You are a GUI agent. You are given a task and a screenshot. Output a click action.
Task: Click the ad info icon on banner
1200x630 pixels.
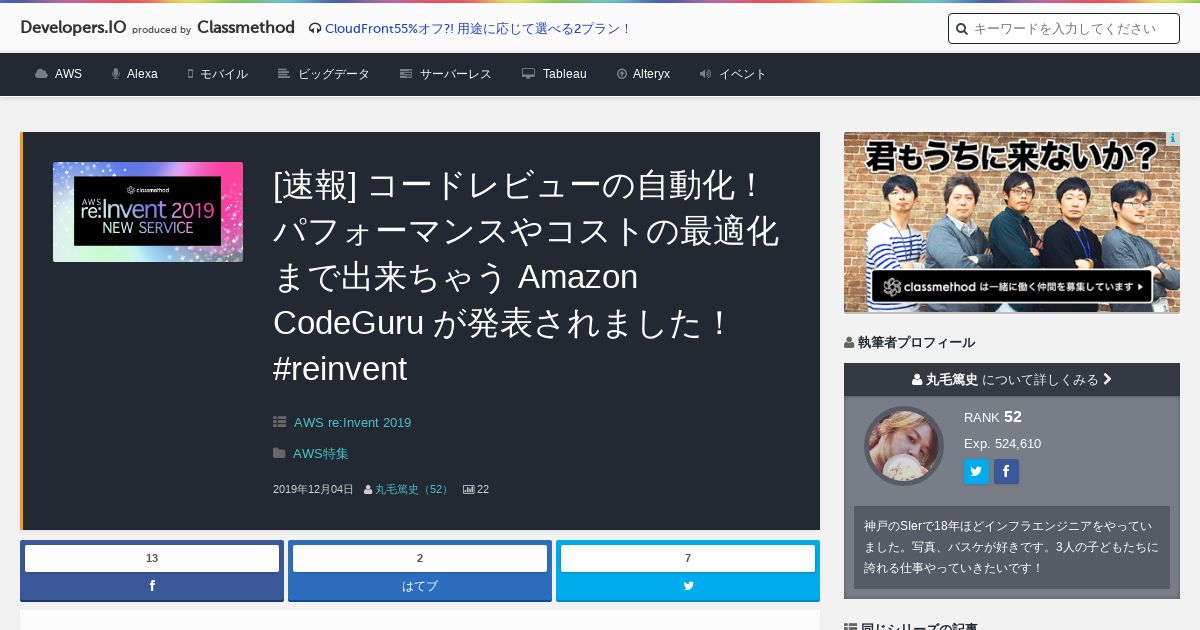pos(1172,139)
